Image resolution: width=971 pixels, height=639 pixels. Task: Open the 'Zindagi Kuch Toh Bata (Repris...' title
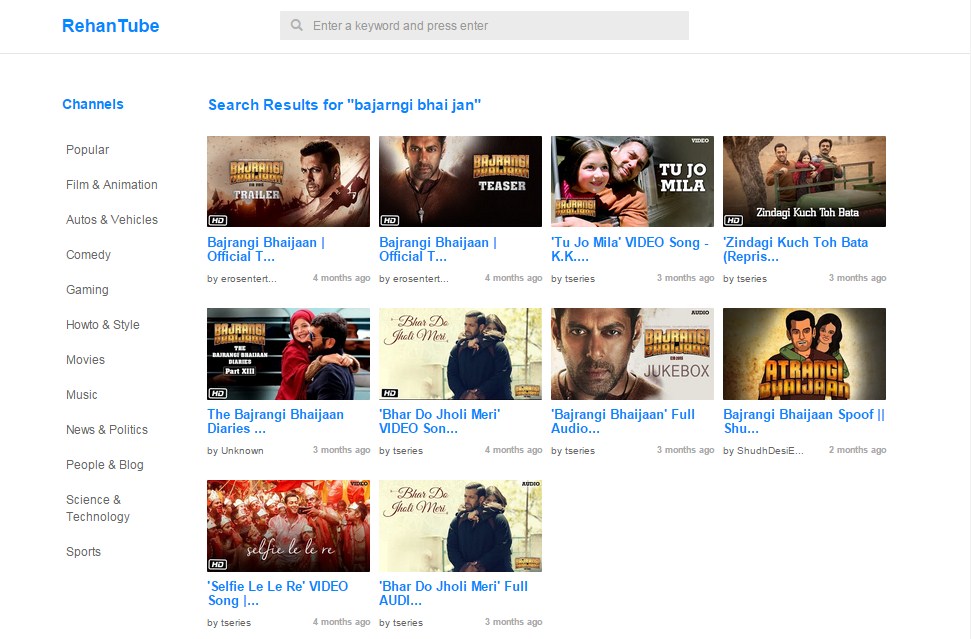click(x=795, y=250)
